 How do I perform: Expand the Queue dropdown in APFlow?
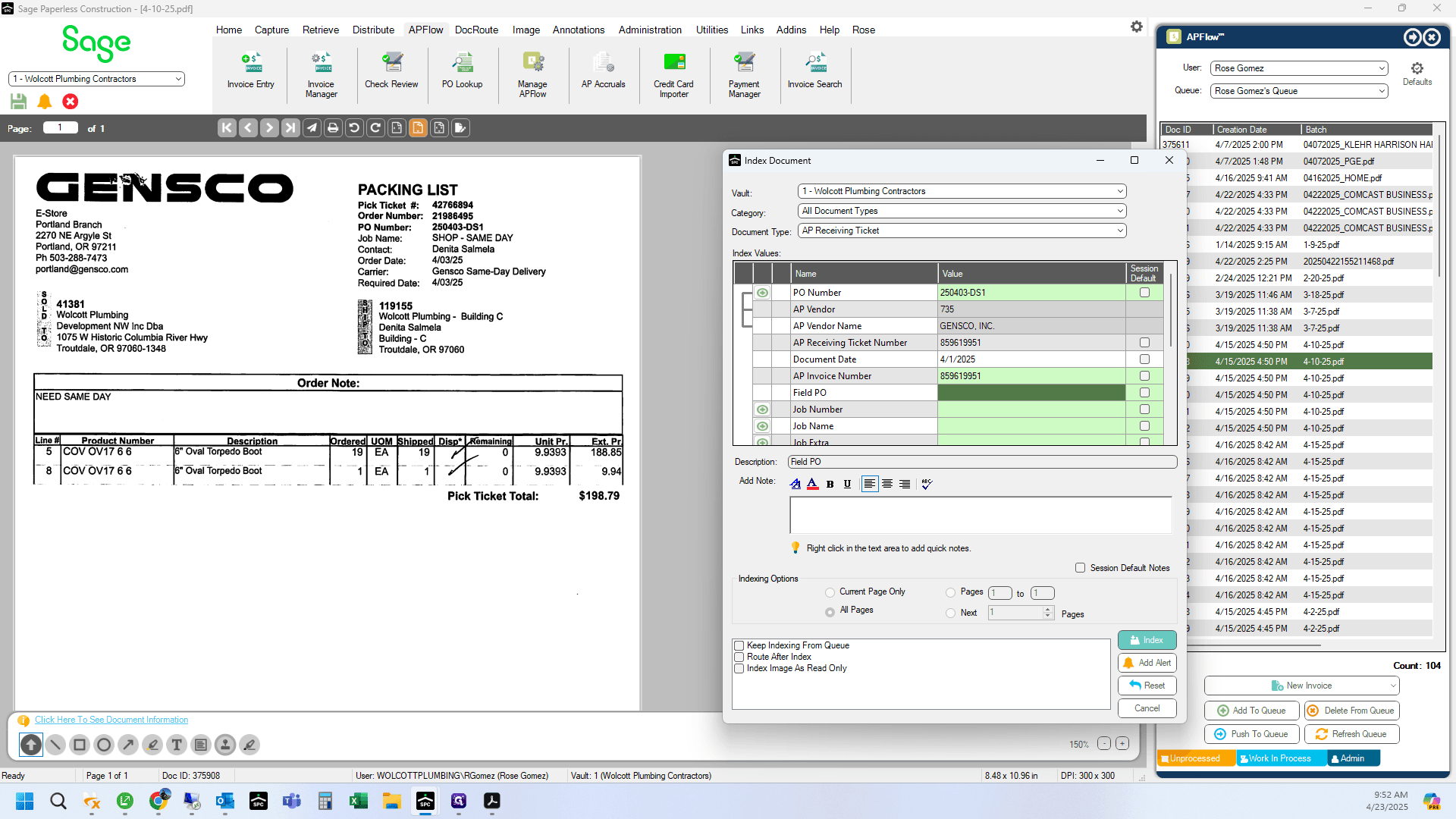tap(1299, 91)
